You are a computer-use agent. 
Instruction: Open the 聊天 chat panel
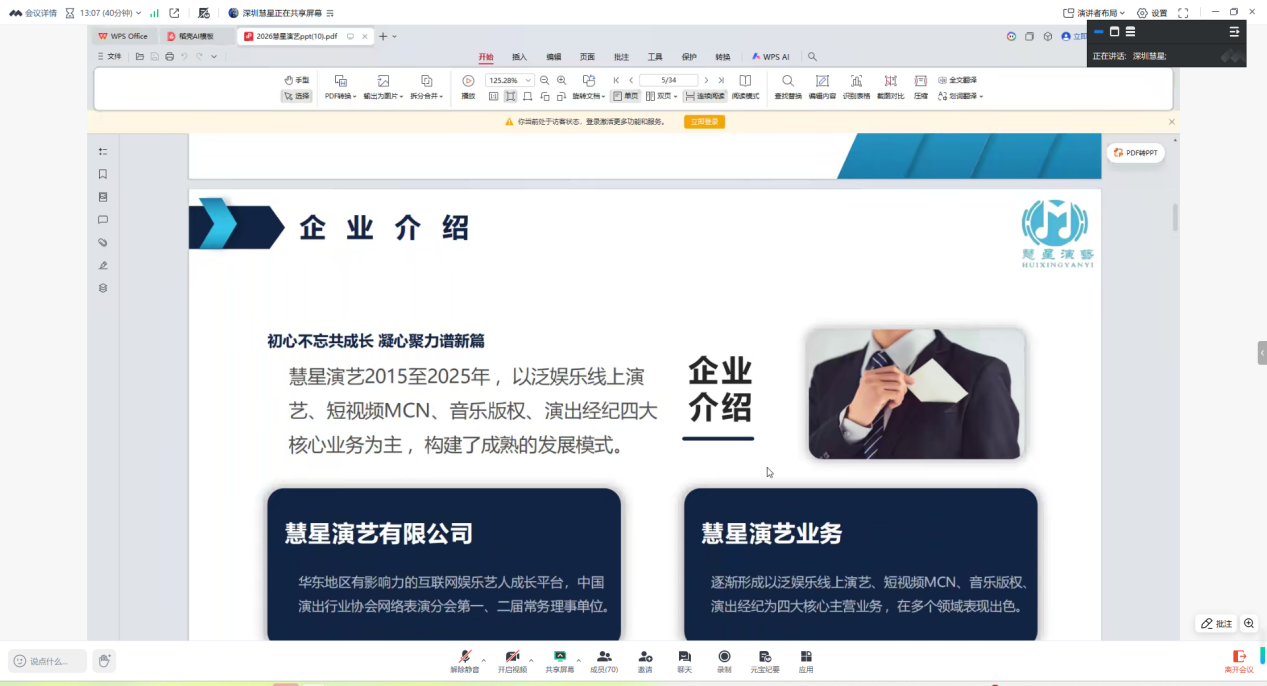click(684, 657)
